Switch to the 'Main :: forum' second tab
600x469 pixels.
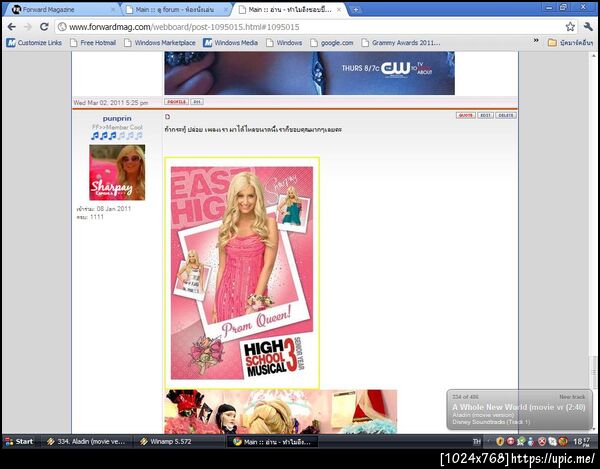point(176,10)
